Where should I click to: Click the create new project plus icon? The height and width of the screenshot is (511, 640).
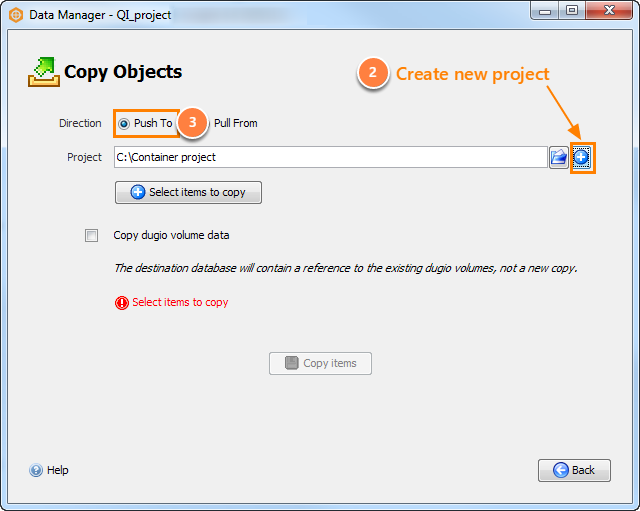[x=581, y=157]
